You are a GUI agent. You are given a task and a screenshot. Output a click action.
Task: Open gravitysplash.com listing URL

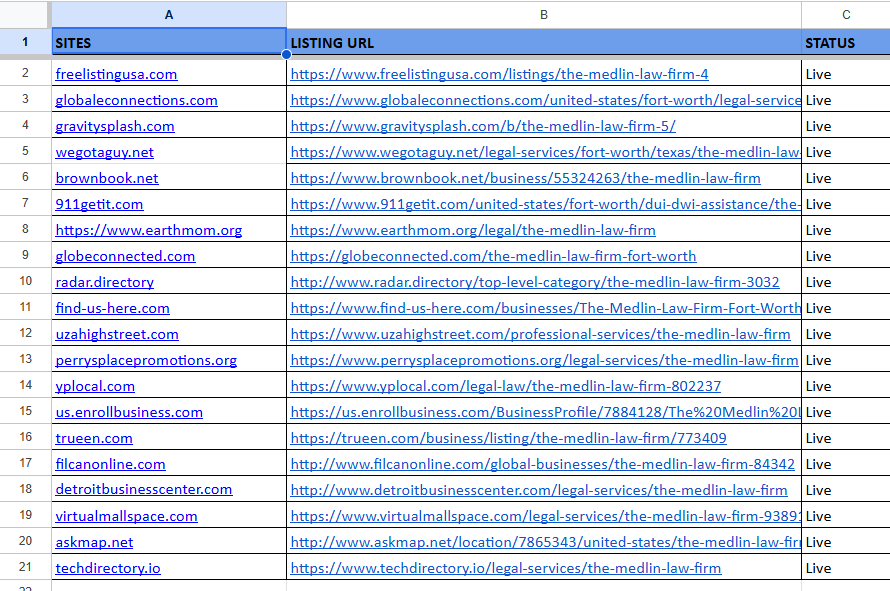click(x=483, y=127)
